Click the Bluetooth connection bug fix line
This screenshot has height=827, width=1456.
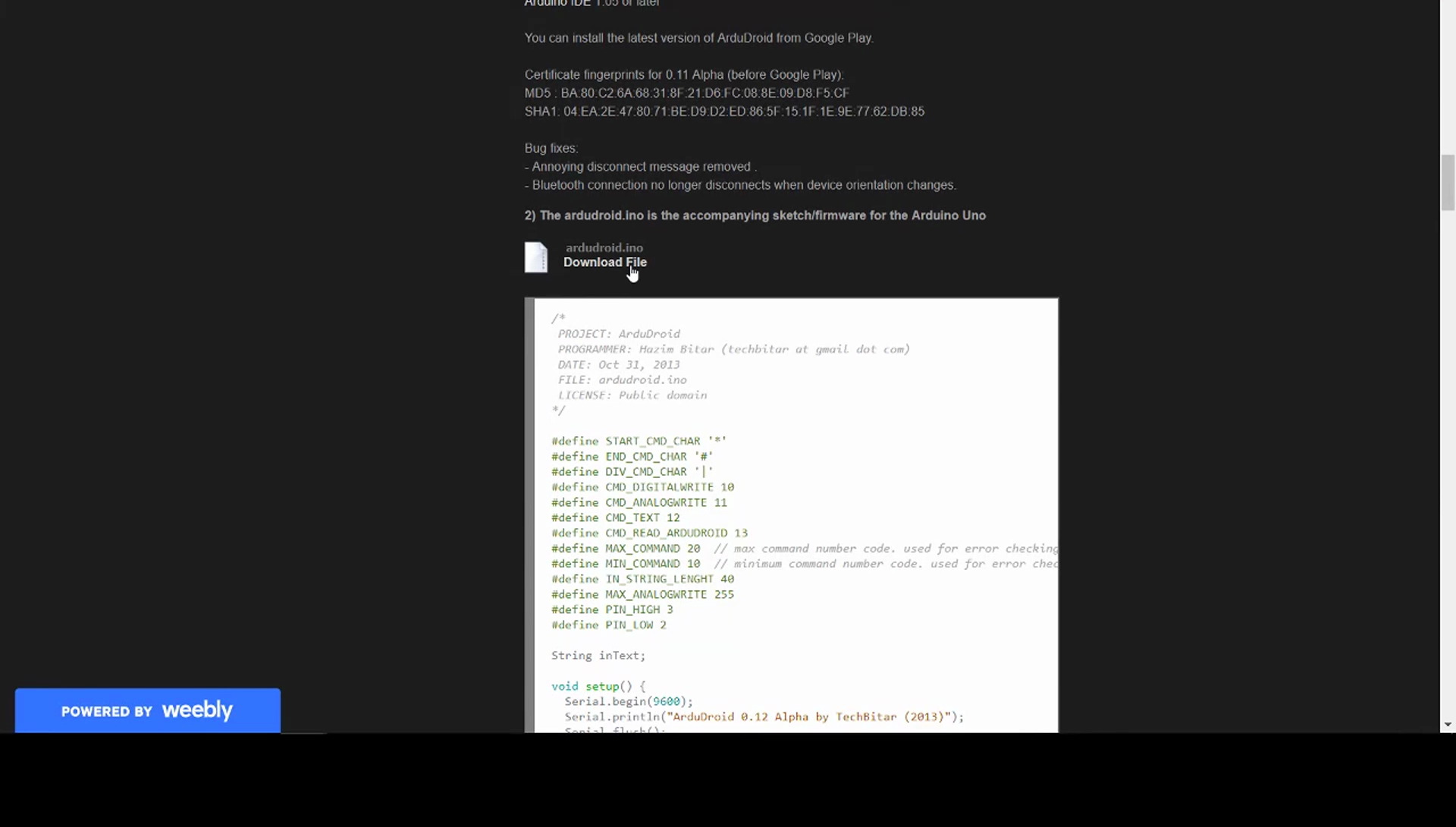click(741, 185)
